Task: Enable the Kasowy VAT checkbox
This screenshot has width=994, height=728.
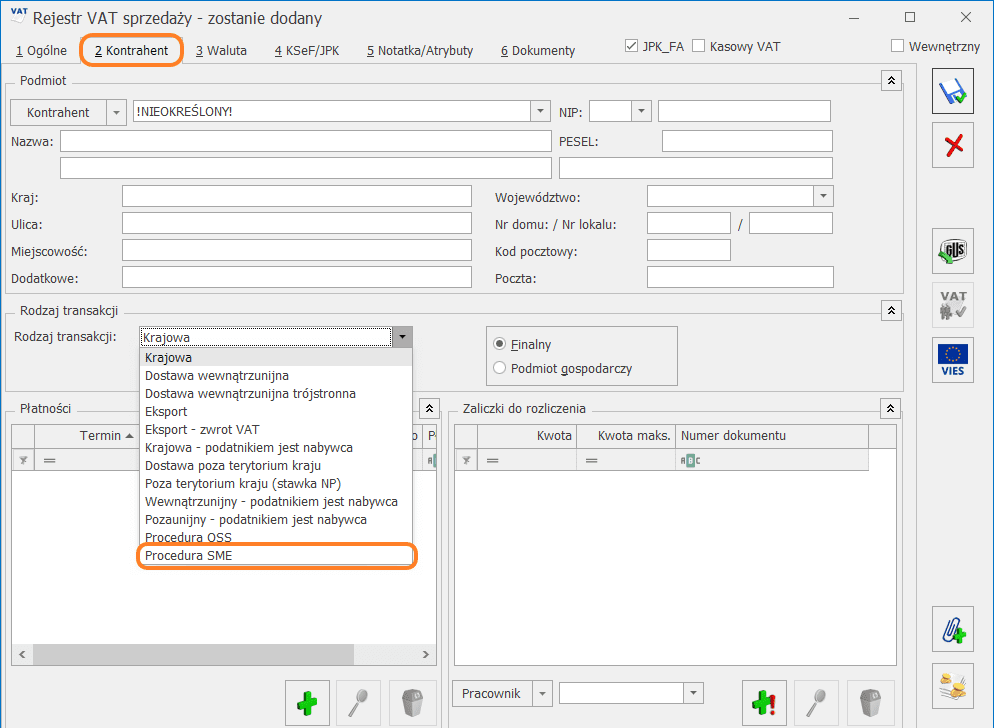Action: click(698, 46)
